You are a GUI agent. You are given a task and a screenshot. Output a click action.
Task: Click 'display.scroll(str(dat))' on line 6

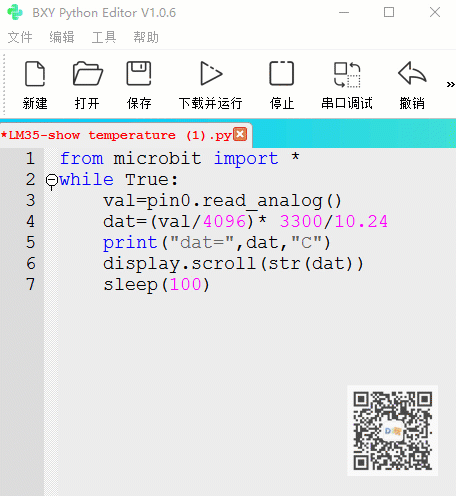tap(233, 264)
